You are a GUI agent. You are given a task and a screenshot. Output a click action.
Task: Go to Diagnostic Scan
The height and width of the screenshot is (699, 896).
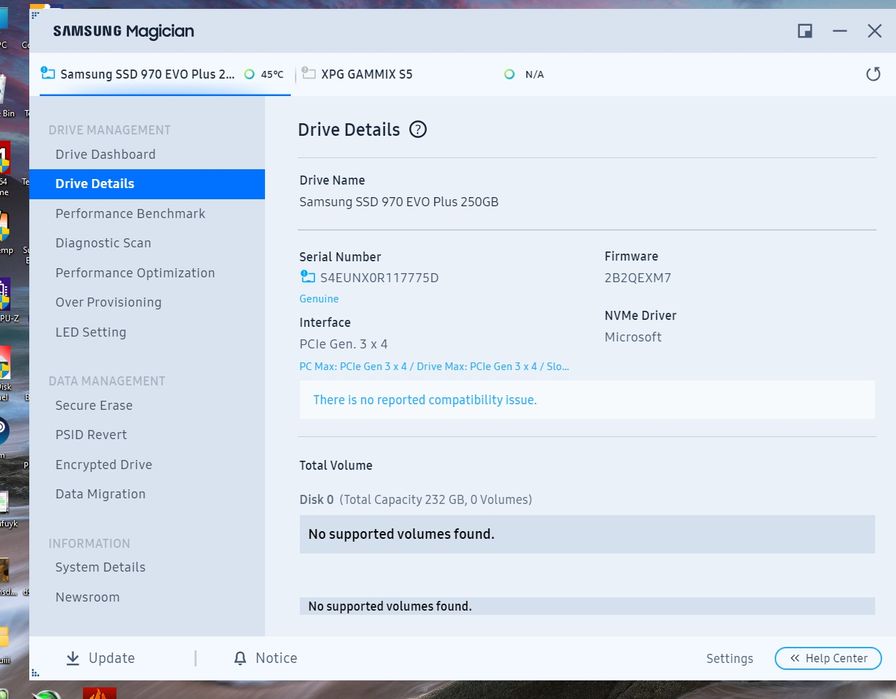point(103,243)
